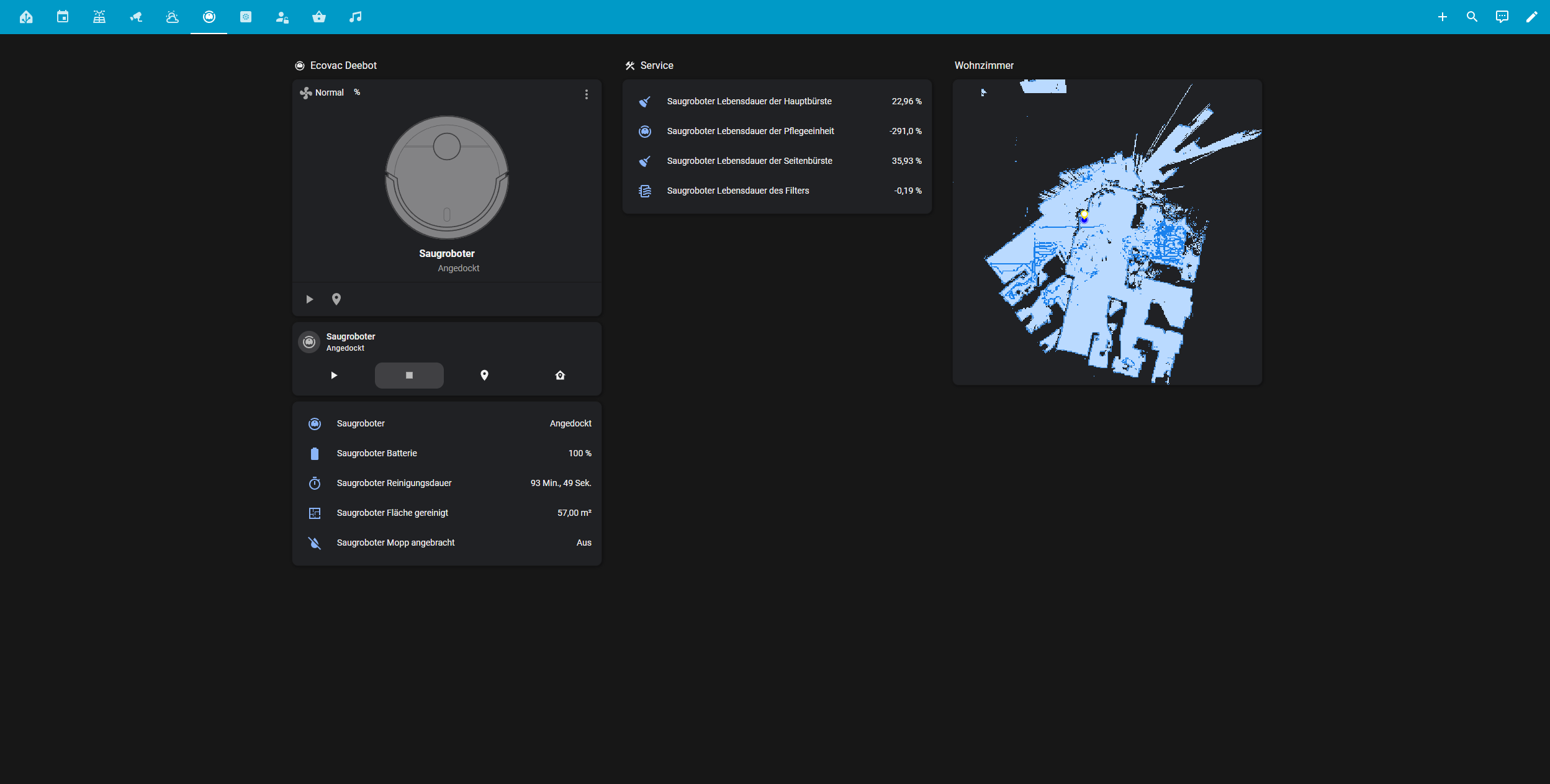Open the security camera tab
This screenshot has height=784, width=1550.
point(136,17)
